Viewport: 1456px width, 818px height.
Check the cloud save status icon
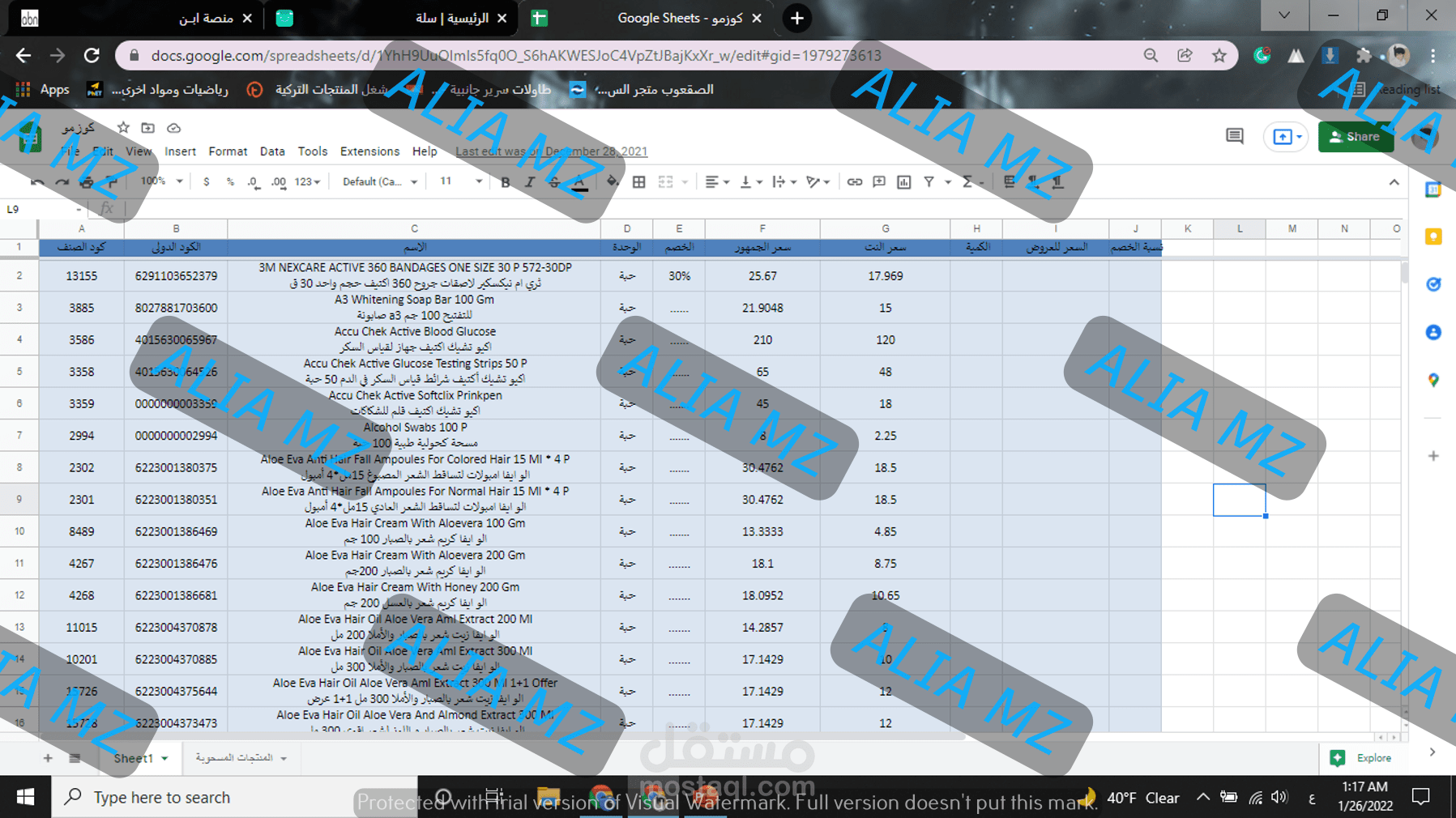pos(173,128)
